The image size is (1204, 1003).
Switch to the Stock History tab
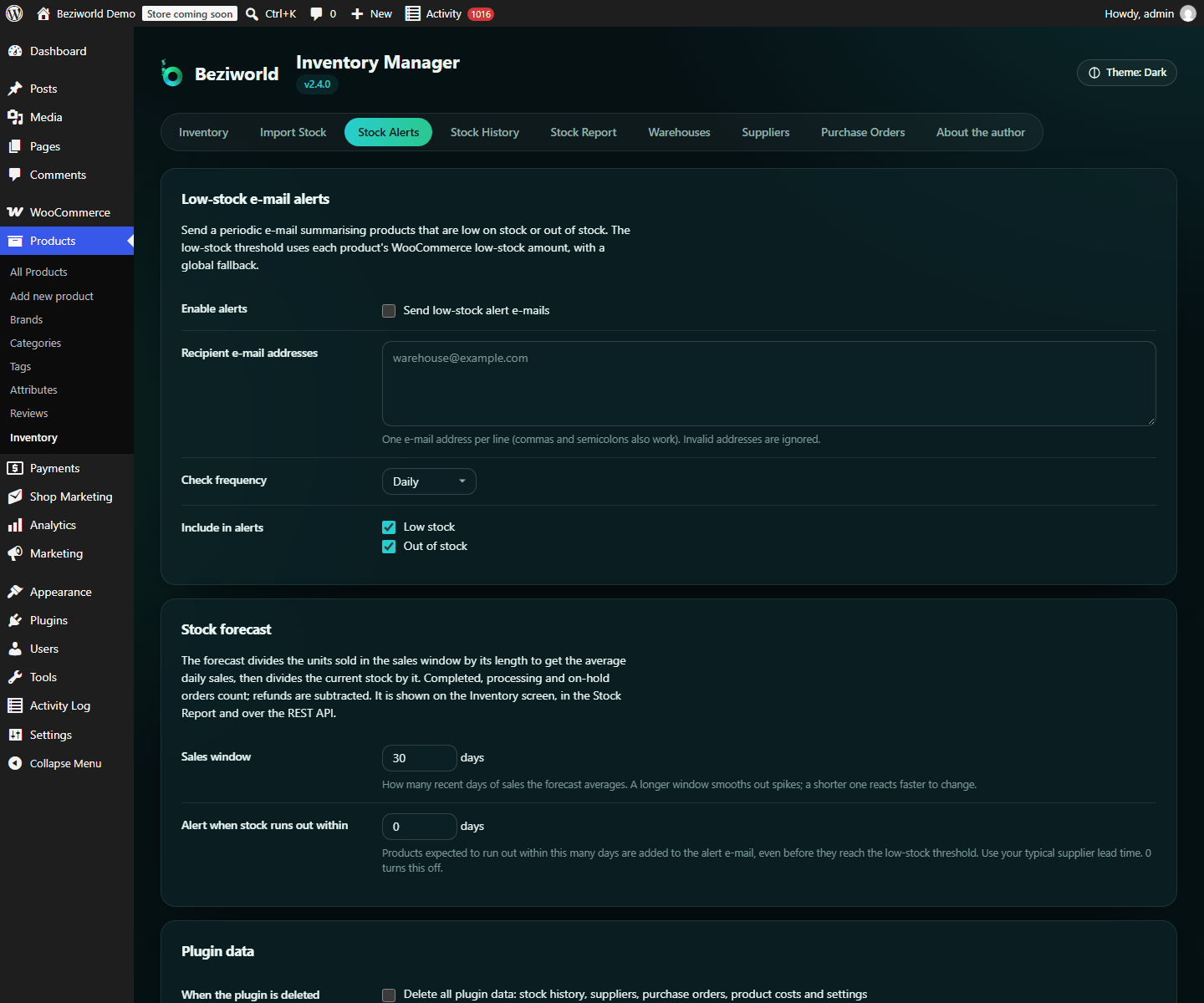pos(485,132)
